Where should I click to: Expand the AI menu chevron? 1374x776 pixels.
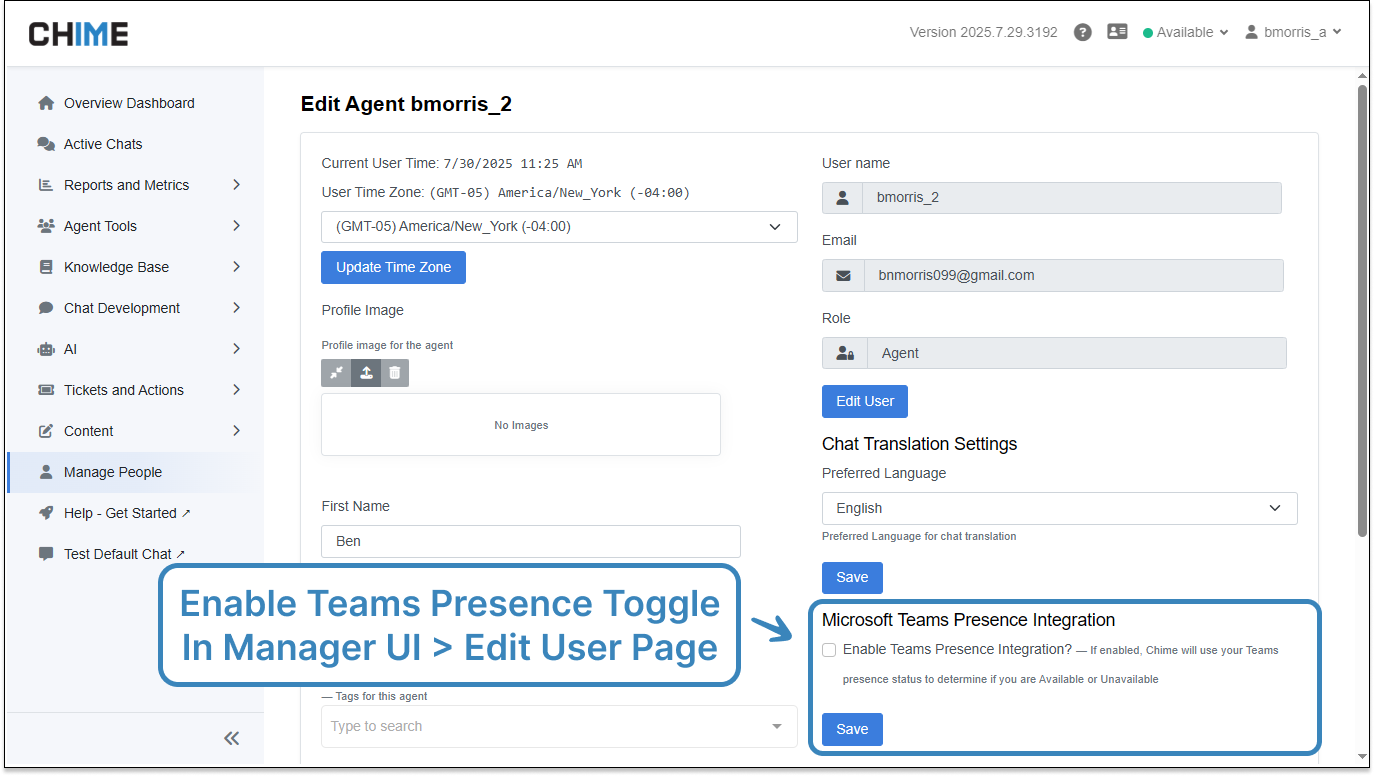[236, 349]
